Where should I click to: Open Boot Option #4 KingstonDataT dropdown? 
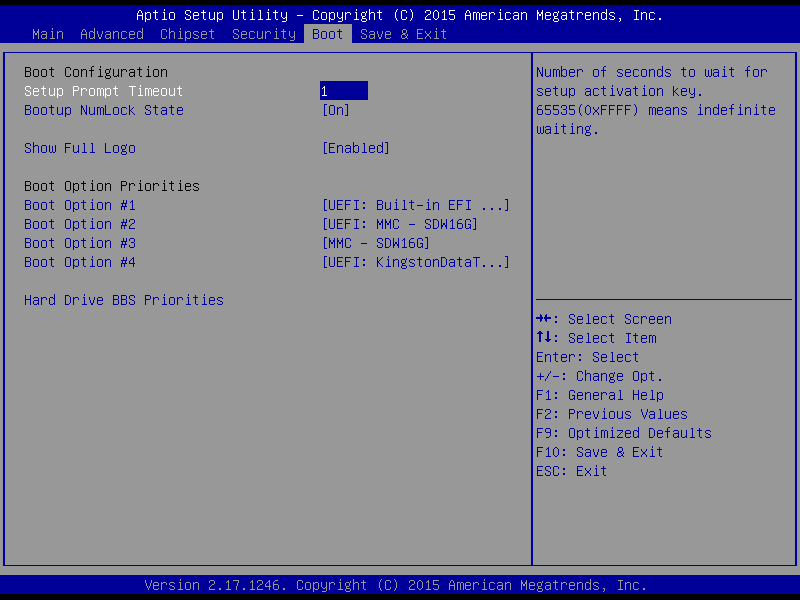pos(416,262)
